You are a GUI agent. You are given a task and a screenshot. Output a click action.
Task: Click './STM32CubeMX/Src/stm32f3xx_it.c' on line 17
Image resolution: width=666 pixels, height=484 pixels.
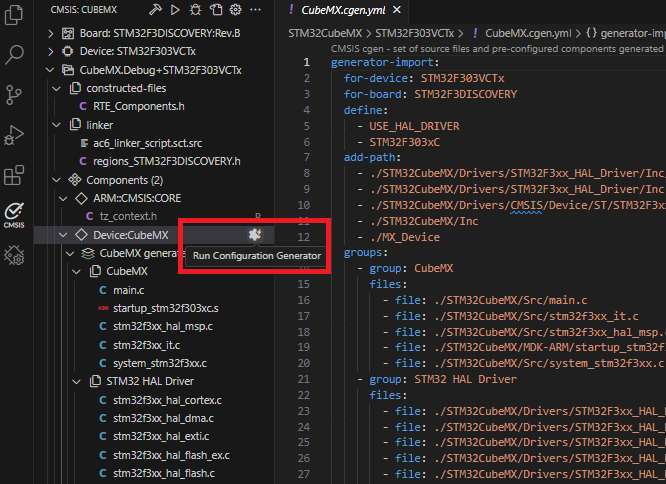[536, 316]
